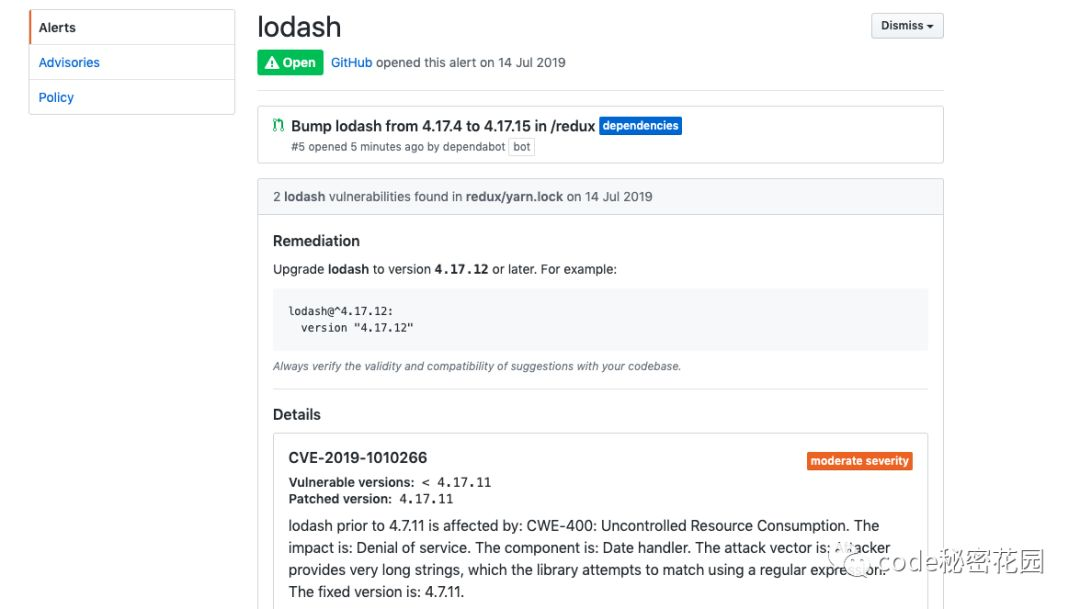Click the #5 pull request number text
The image size is (1080, 609).
297,146
